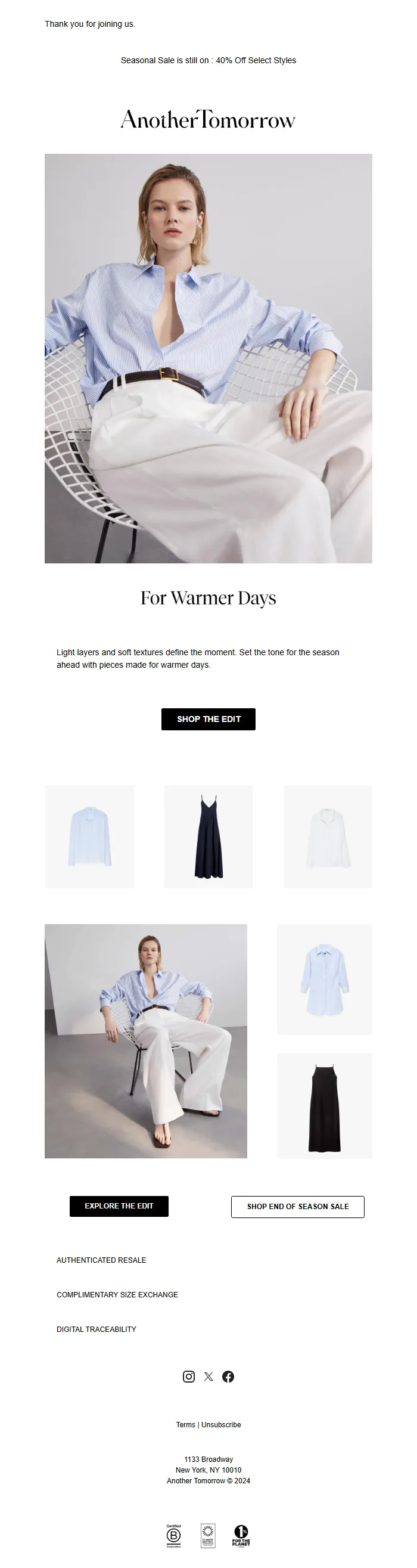The image size is (417, 1568).
Task: Open the Facebook icon link
Action: 228,1376
